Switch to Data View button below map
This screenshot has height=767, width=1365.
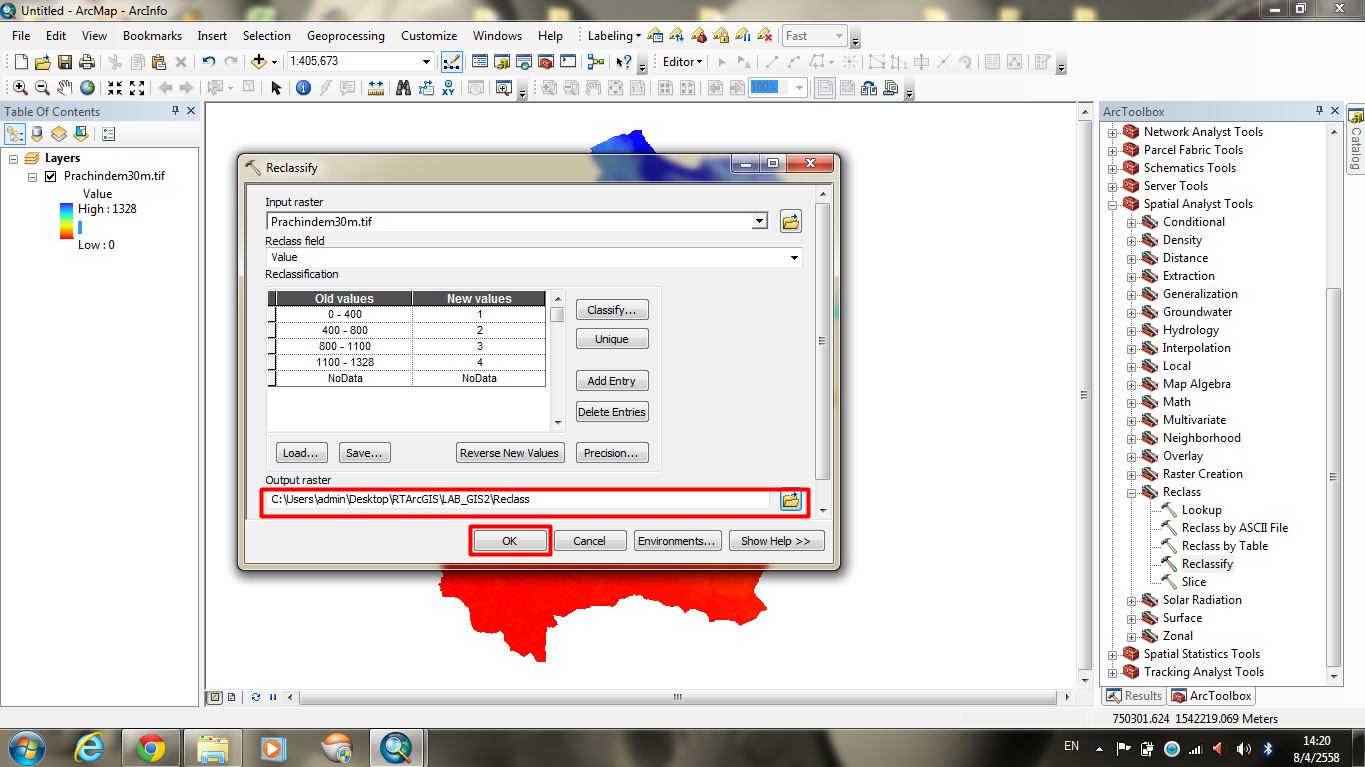pos(215,697)
